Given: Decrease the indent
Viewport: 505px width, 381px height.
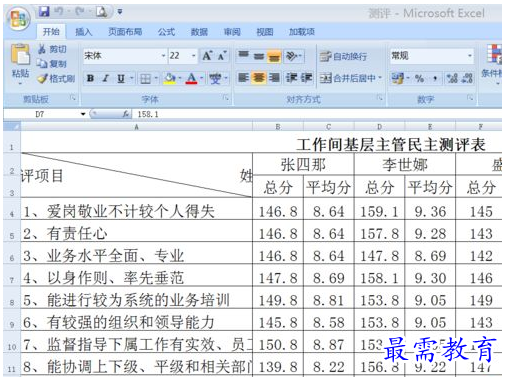Looking at the screenshot, I should pos(291,78).
